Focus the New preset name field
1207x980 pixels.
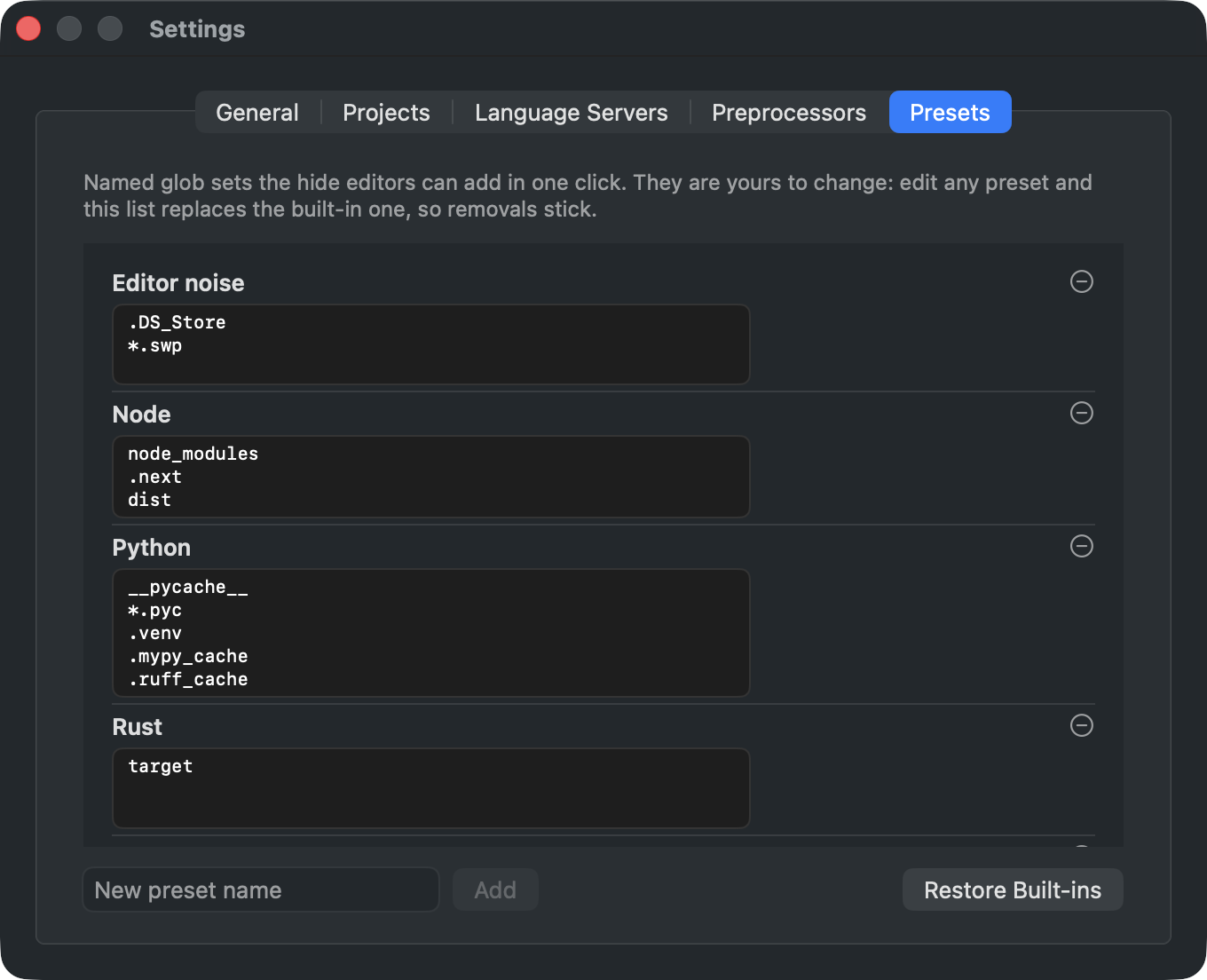261,889
